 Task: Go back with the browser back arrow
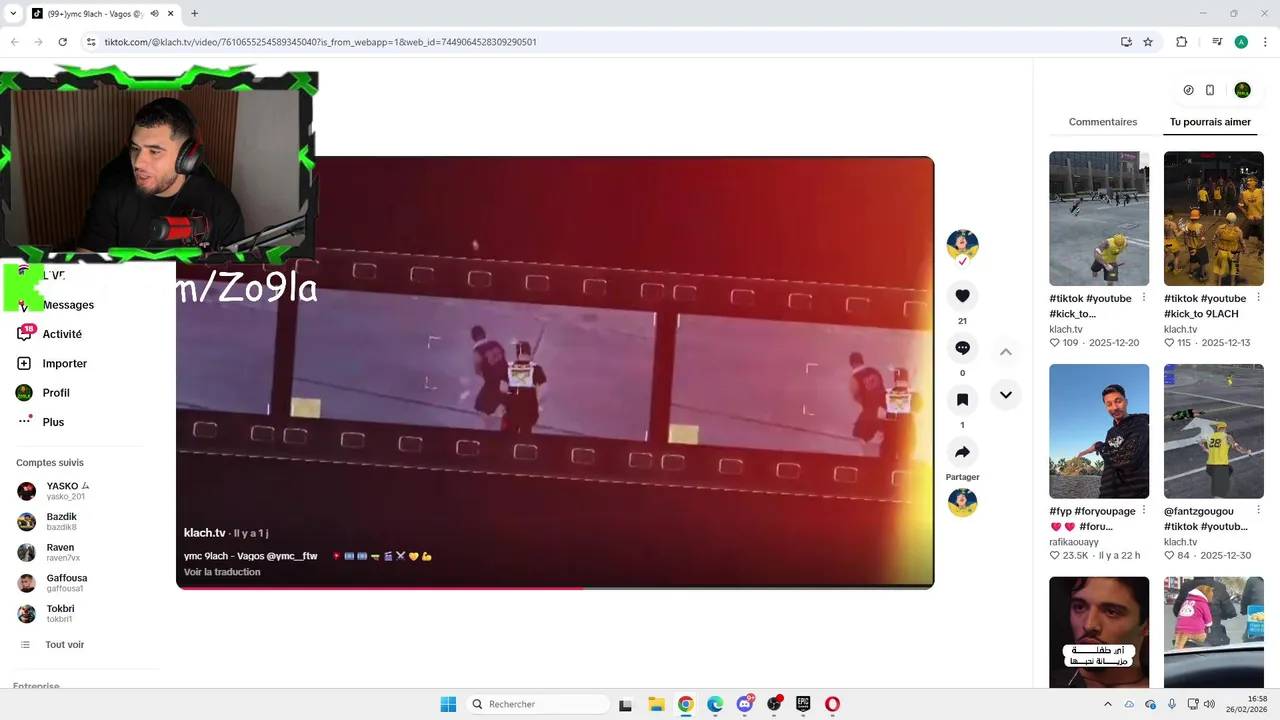tap(15, 42)
